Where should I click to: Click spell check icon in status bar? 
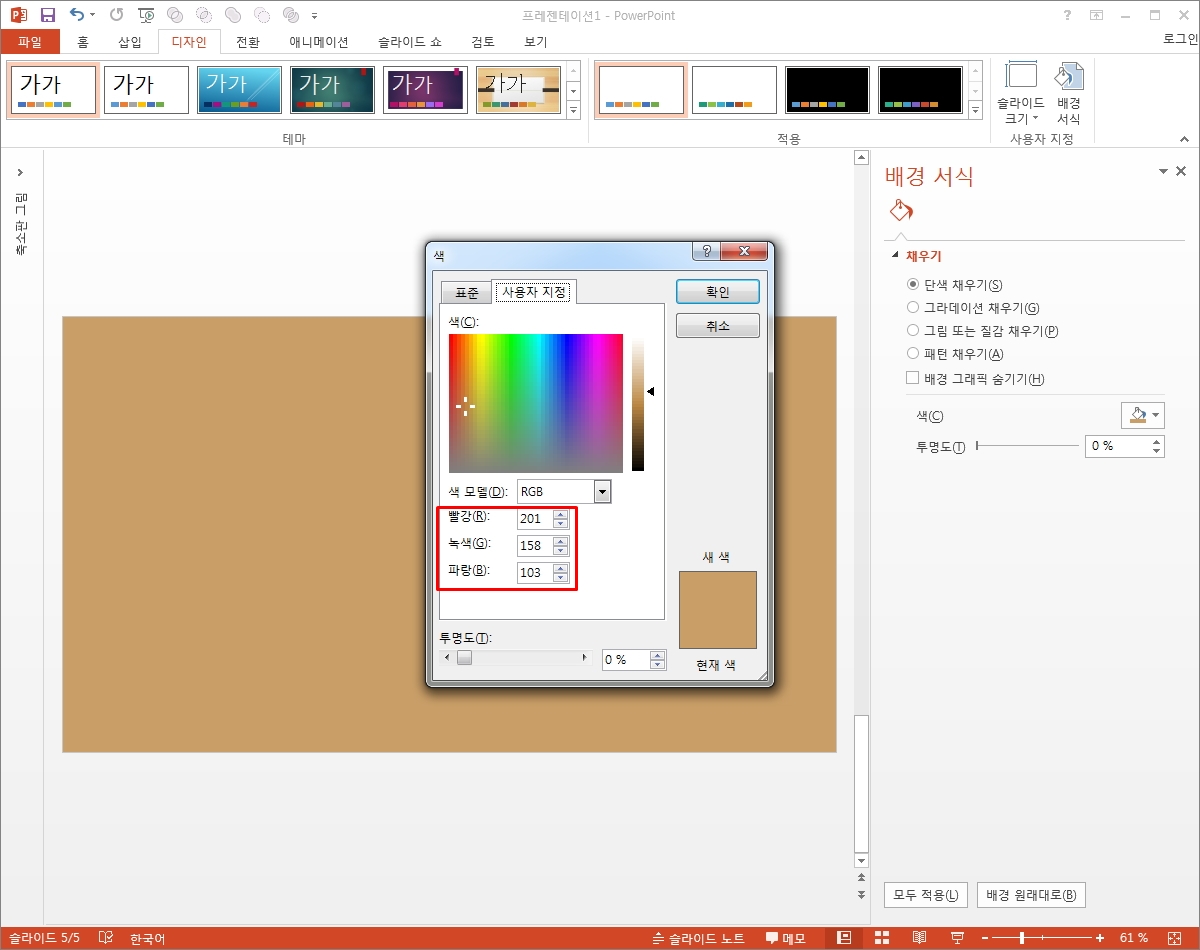pos(106,938)
